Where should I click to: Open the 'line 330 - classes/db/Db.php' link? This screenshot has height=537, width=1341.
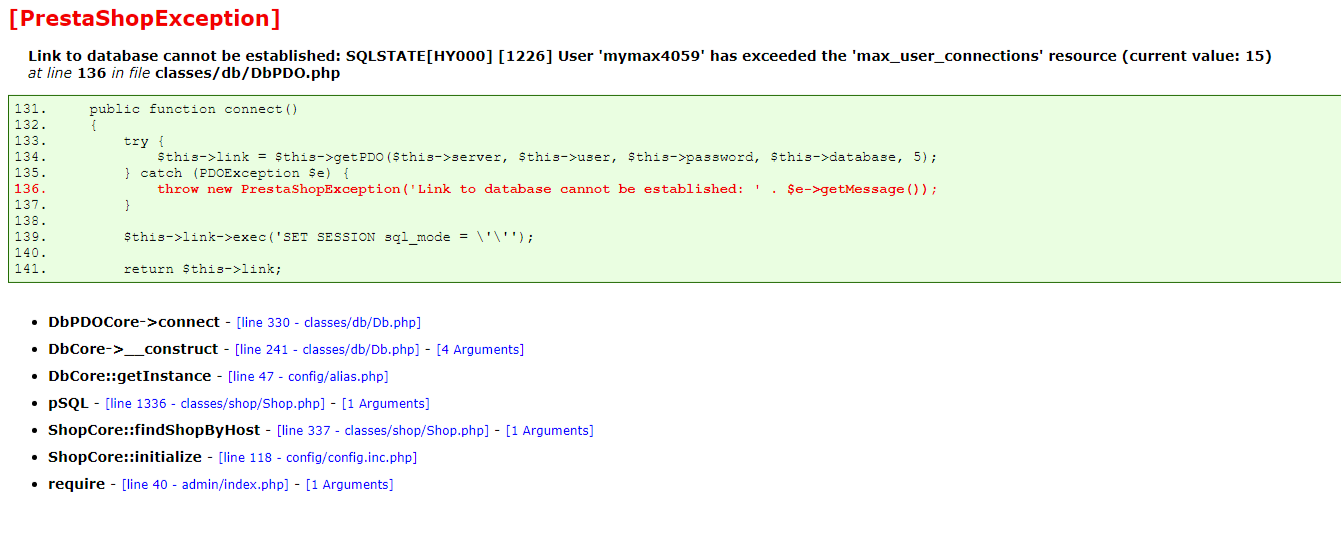[x=328, y=323]
